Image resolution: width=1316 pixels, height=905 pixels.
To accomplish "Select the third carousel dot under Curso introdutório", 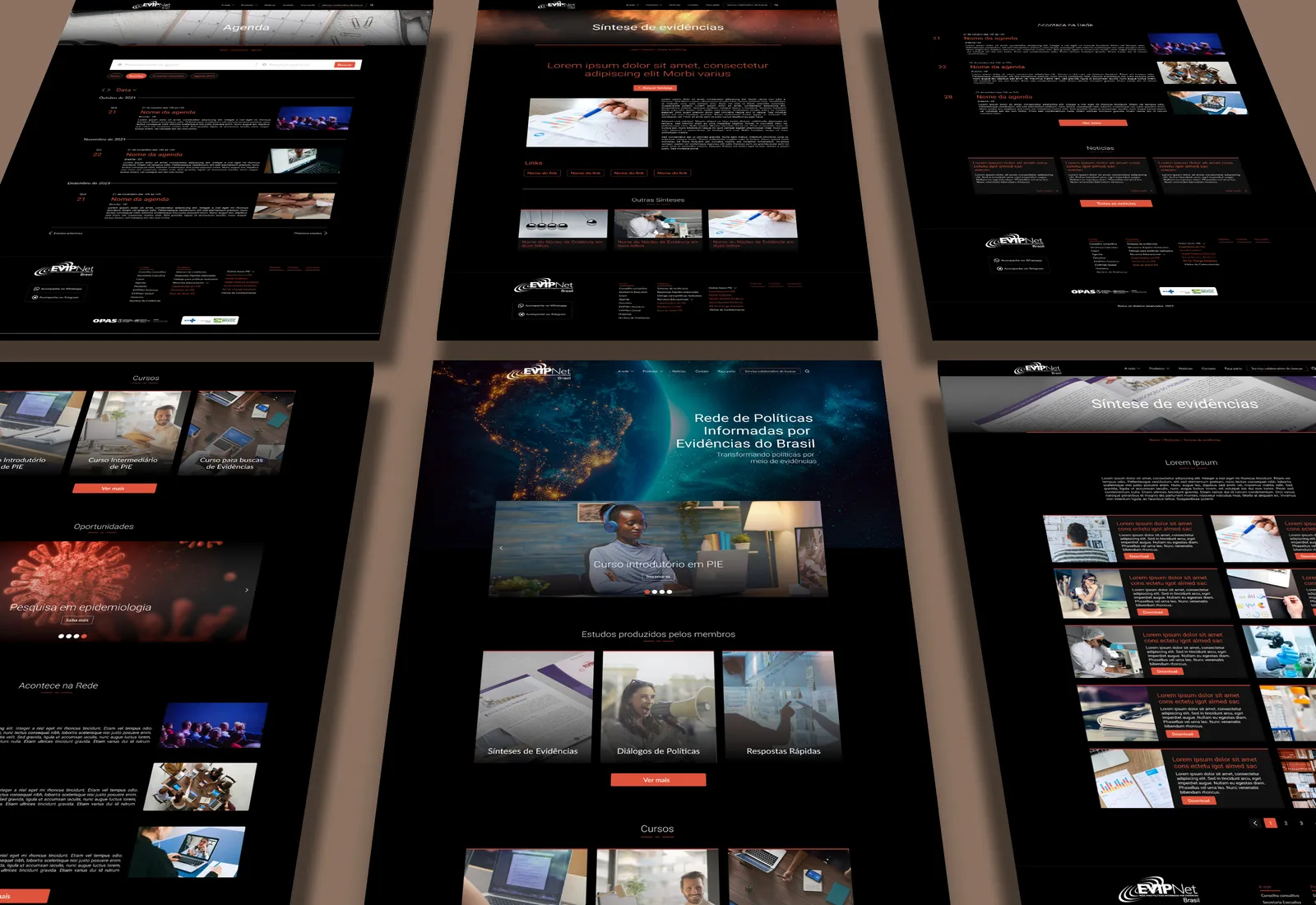I will pos(662,592).
